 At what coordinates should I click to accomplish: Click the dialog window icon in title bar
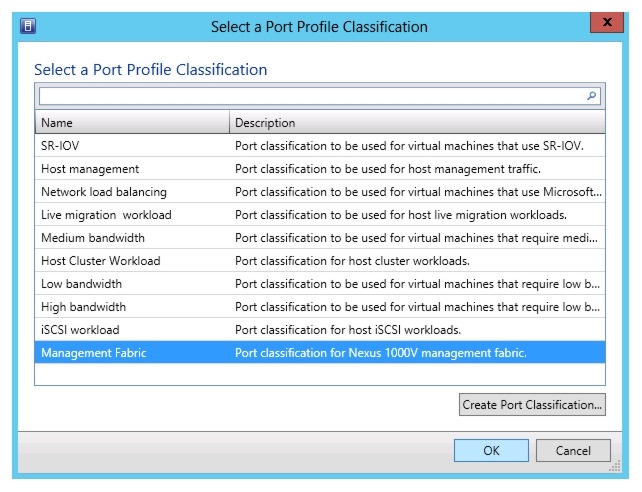(x=27, y=26)
